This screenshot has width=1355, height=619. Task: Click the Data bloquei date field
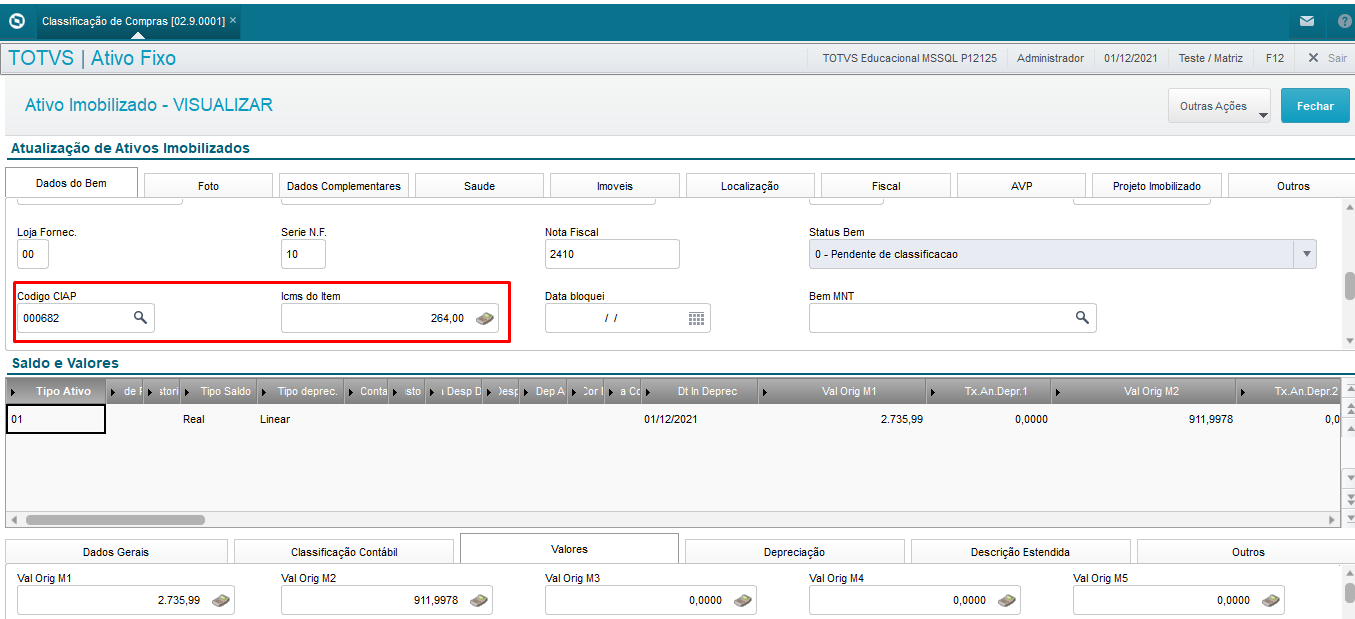628,318
